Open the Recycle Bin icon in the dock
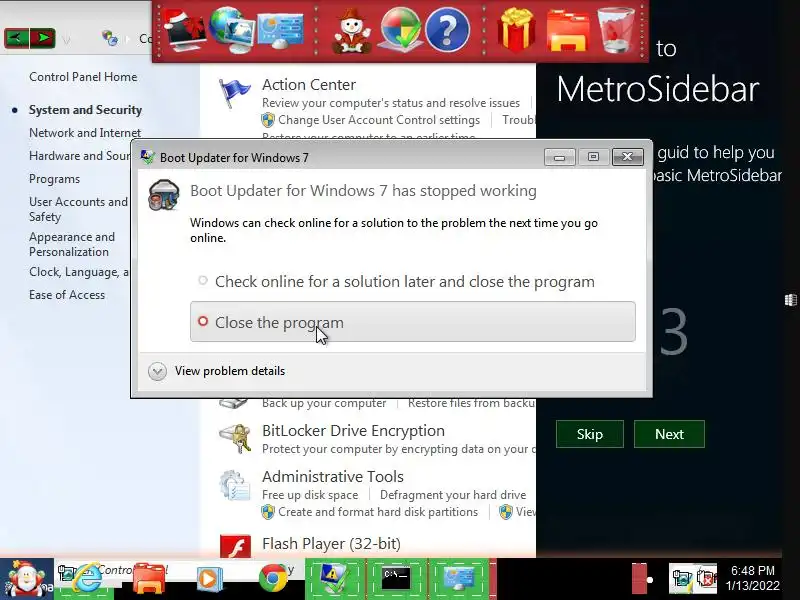Viewport: 800px width, 600px height. [615, 30]
